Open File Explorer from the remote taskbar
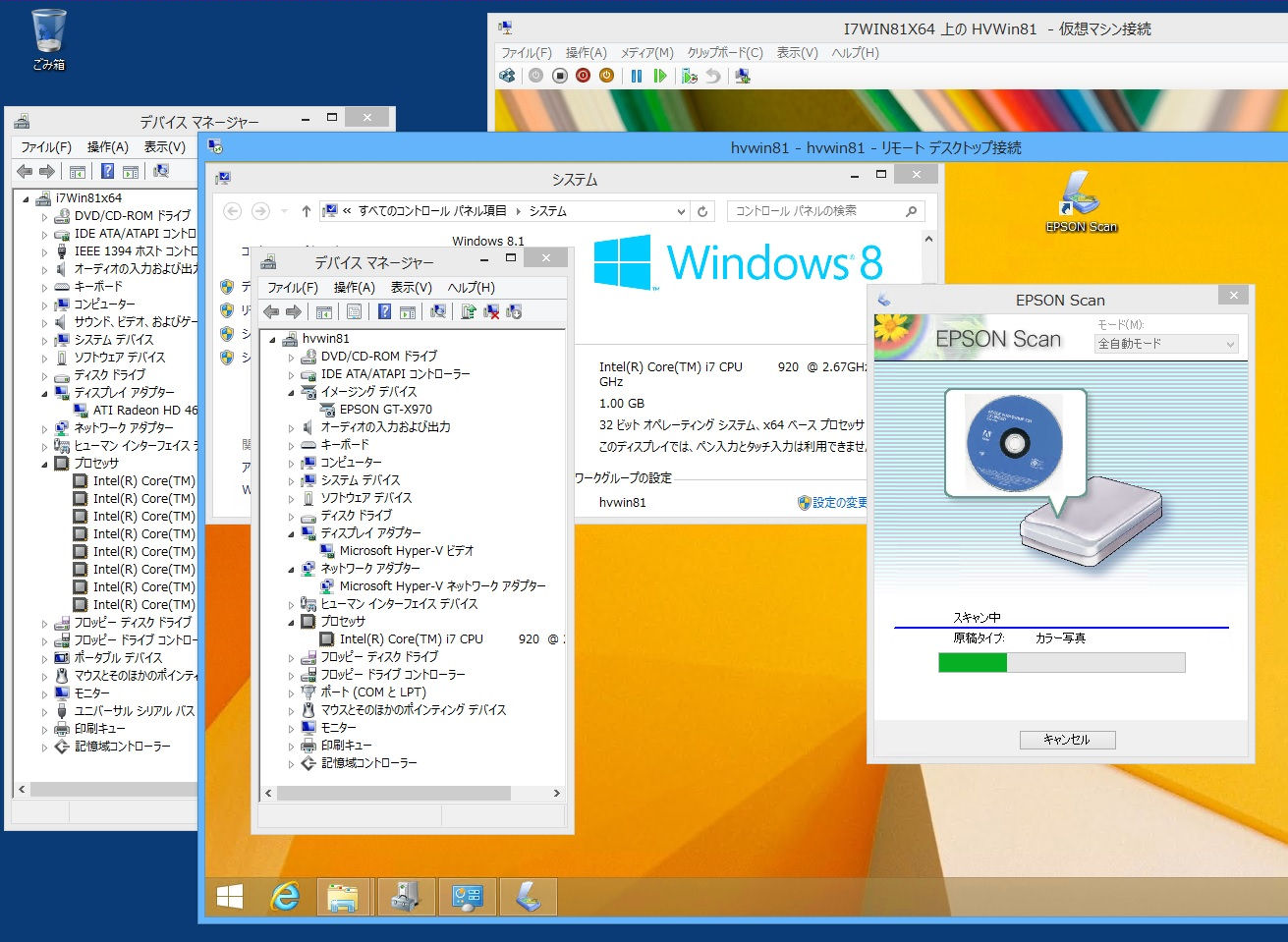This screenshot has width=1288, height=942. click(x=343, y=897)
